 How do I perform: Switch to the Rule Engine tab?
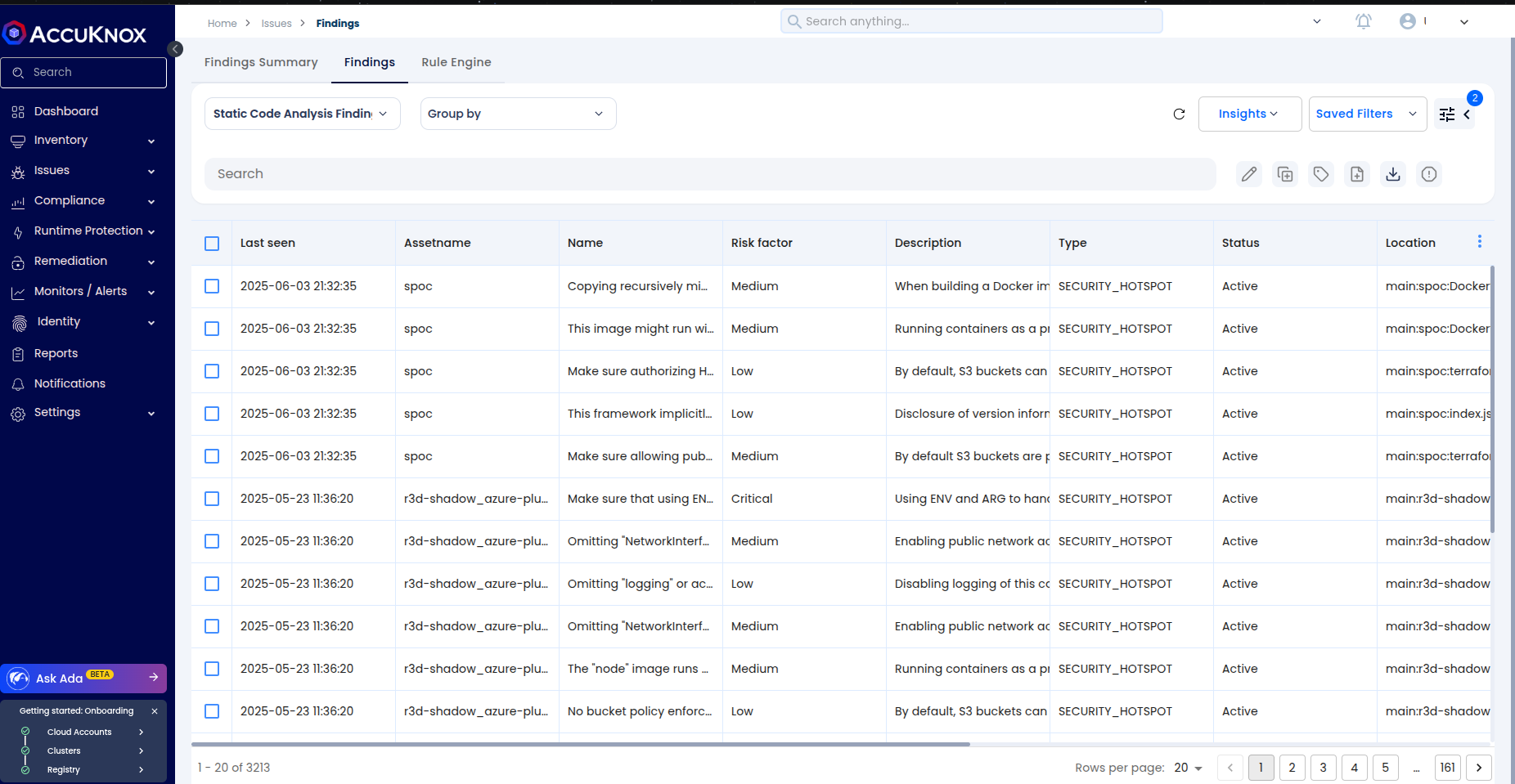point(456,62)
